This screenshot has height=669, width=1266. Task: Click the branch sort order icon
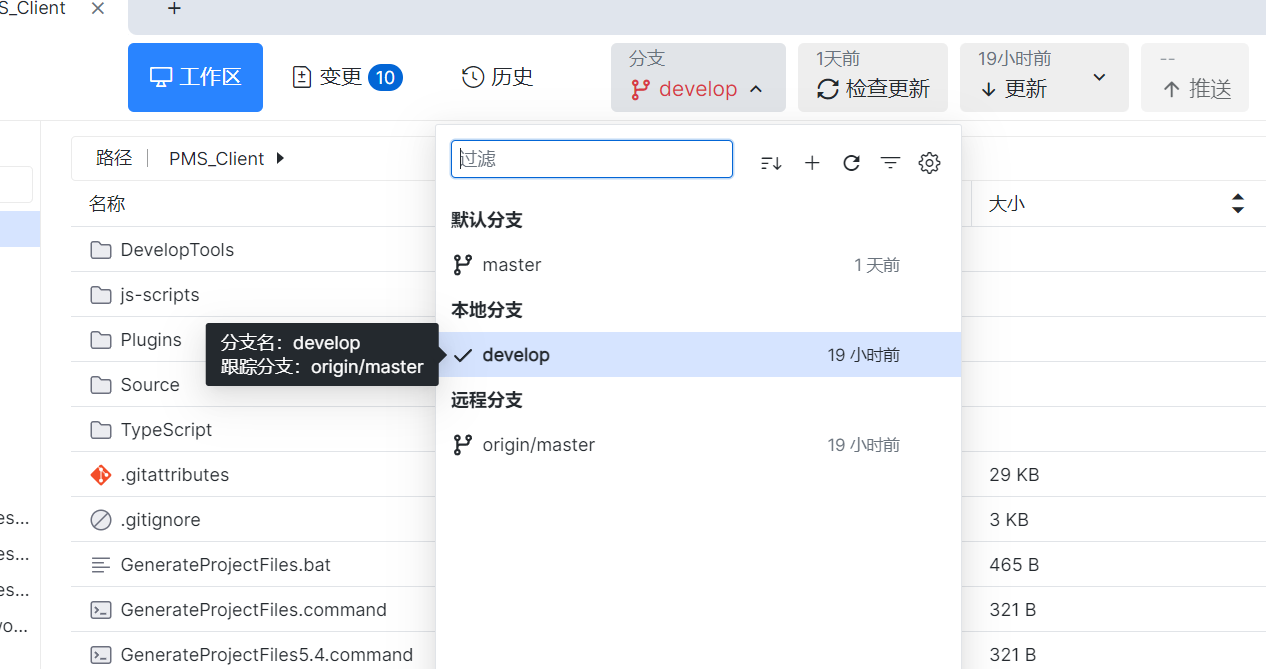pos(771,163)
